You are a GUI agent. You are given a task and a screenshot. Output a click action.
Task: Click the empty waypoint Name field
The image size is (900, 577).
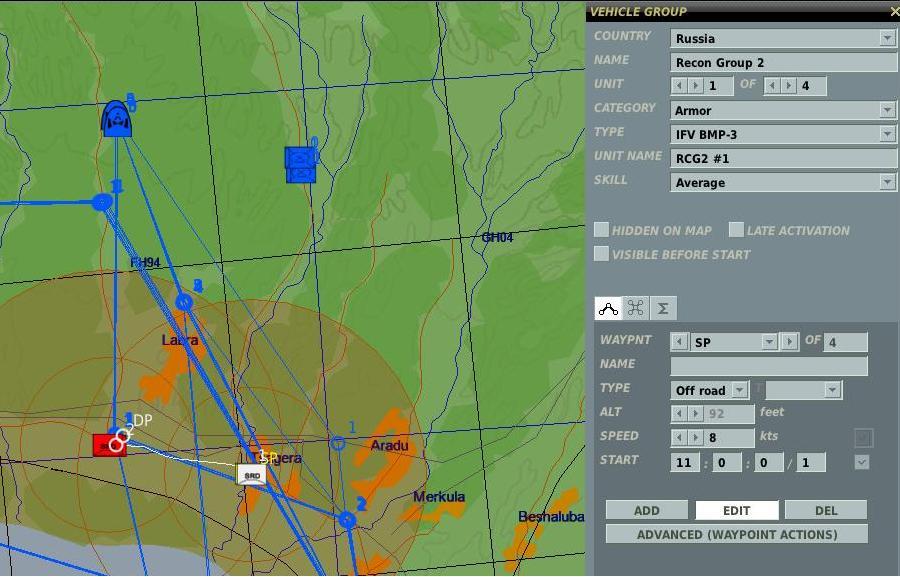[x=769, y=366]
